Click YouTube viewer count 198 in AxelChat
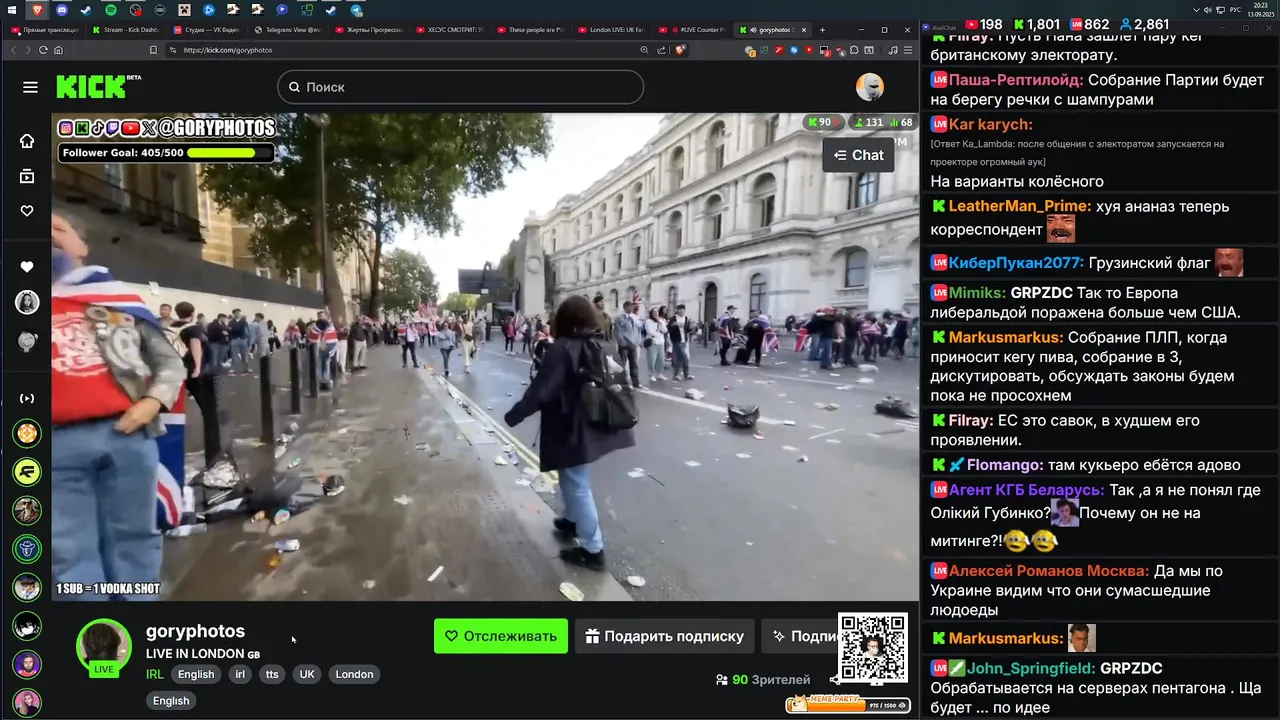This screenshot has width=1280, height=720. tap(983, 24)
